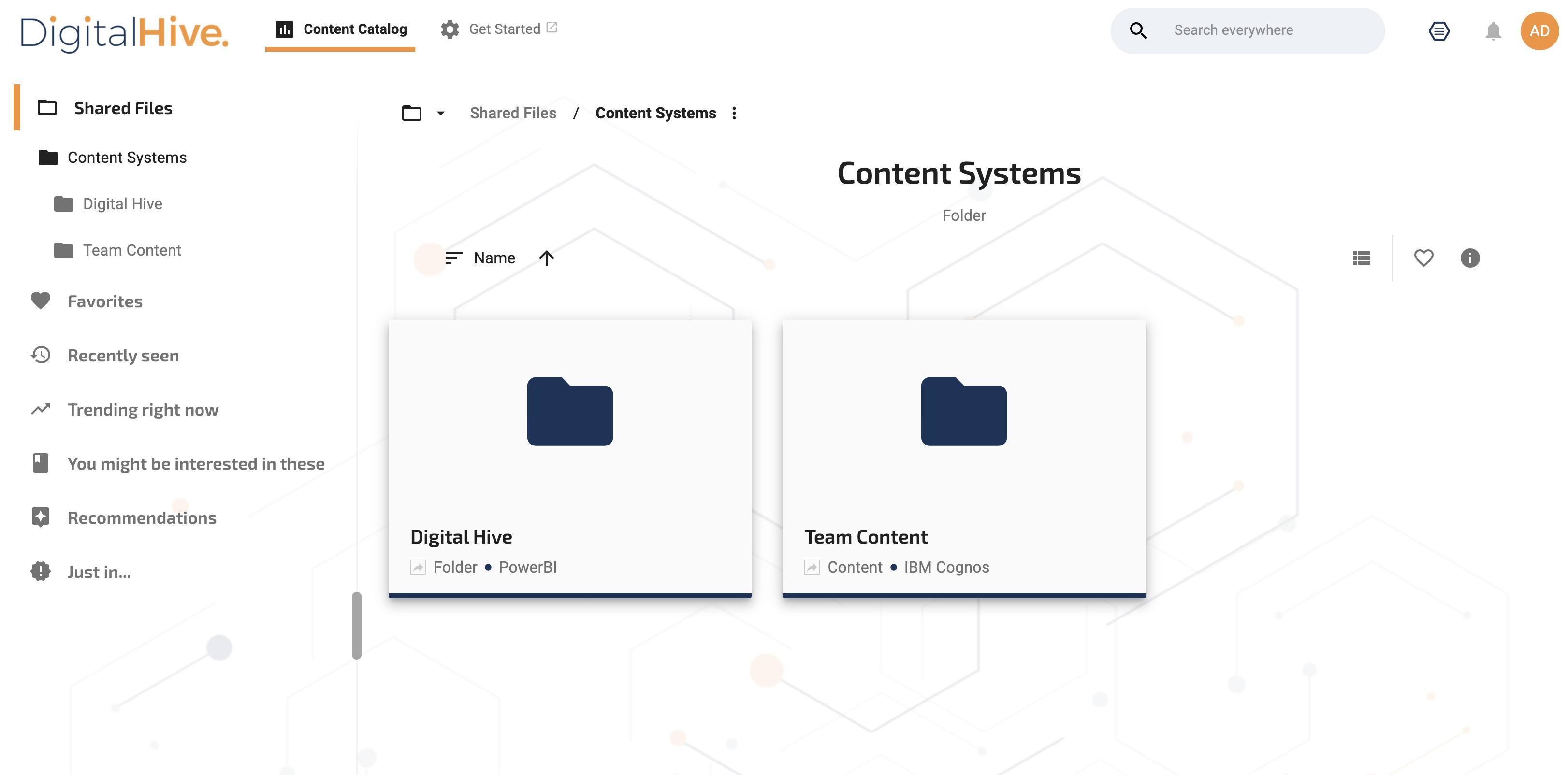Focus the Search everywhere field
Screen dimensions: 1568x775
(x=1248, y=30)
